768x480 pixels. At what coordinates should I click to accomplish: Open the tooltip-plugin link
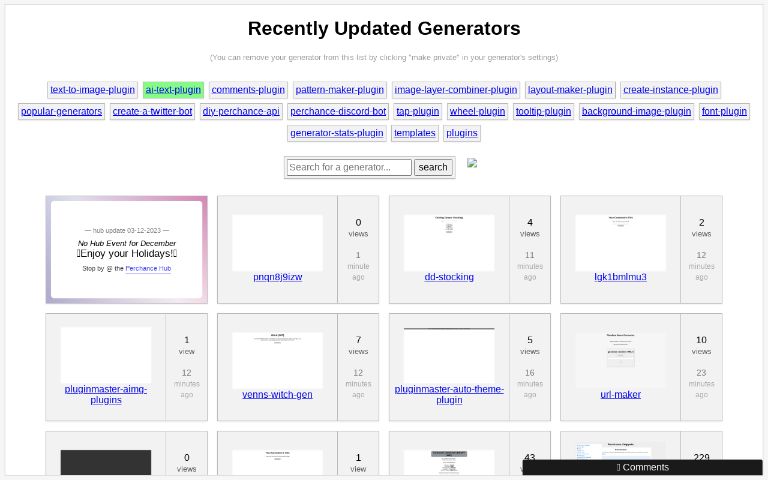tap(543, 111)
